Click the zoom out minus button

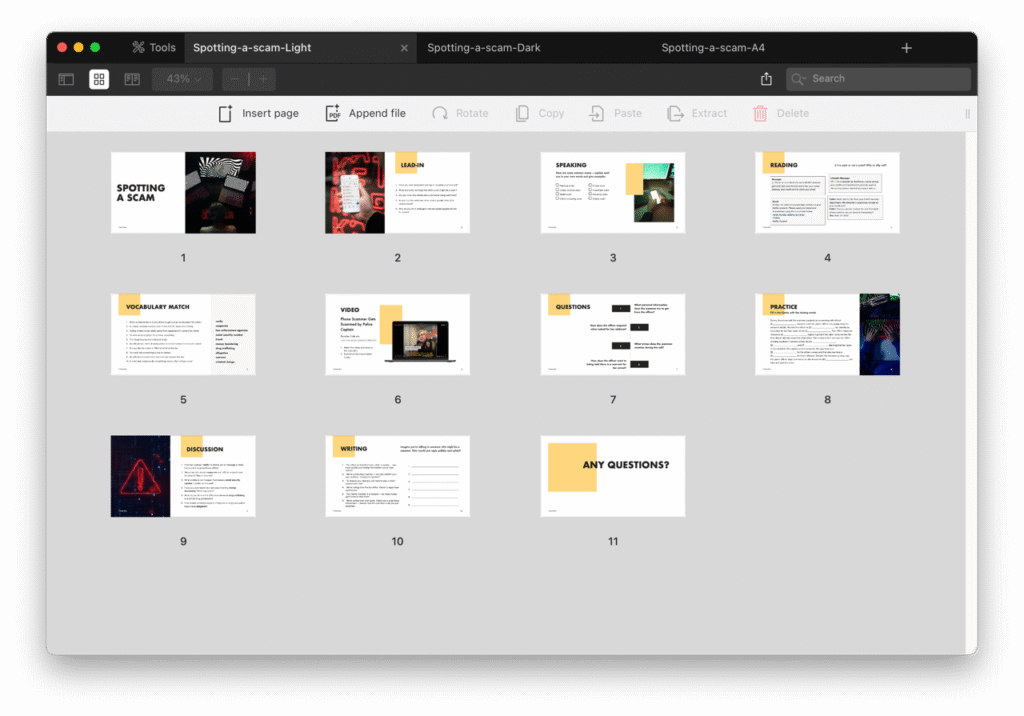(235, 79)
